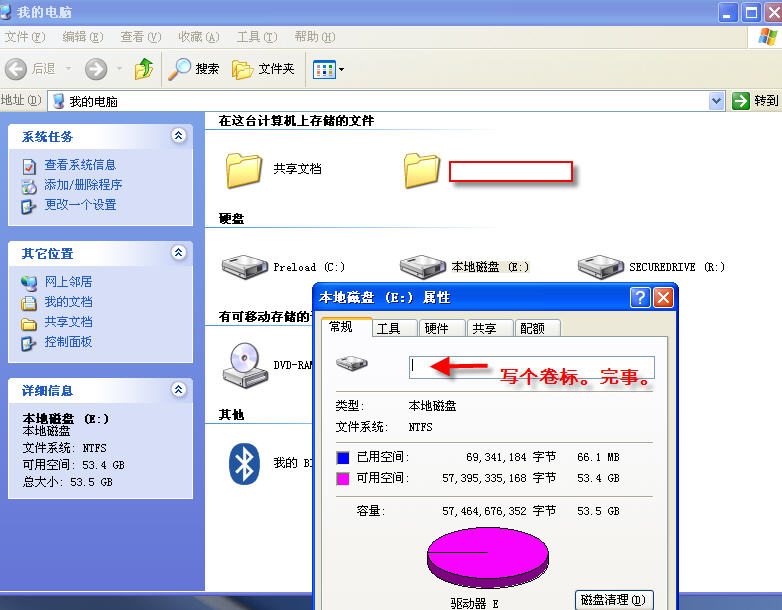Select the SECUREDRIVE (R:) drive icon
Screen dimensions: 782x610
pyautogui.click(x=600, y=266)
